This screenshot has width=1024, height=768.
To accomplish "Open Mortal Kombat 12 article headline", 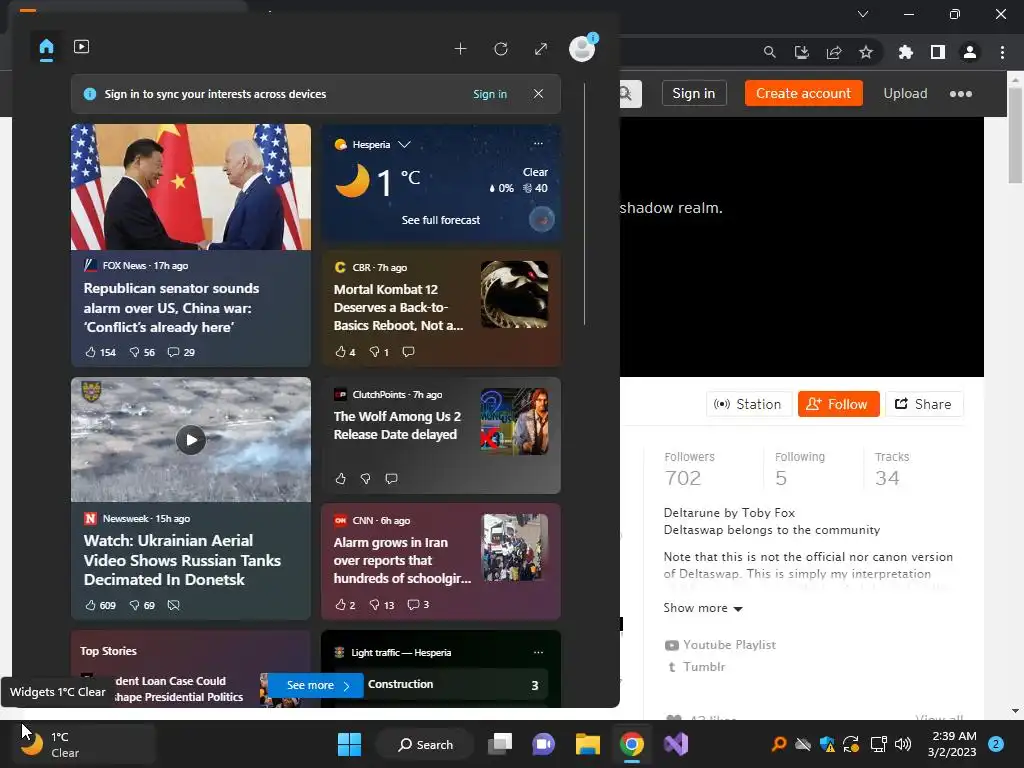I will click(398, 307).
